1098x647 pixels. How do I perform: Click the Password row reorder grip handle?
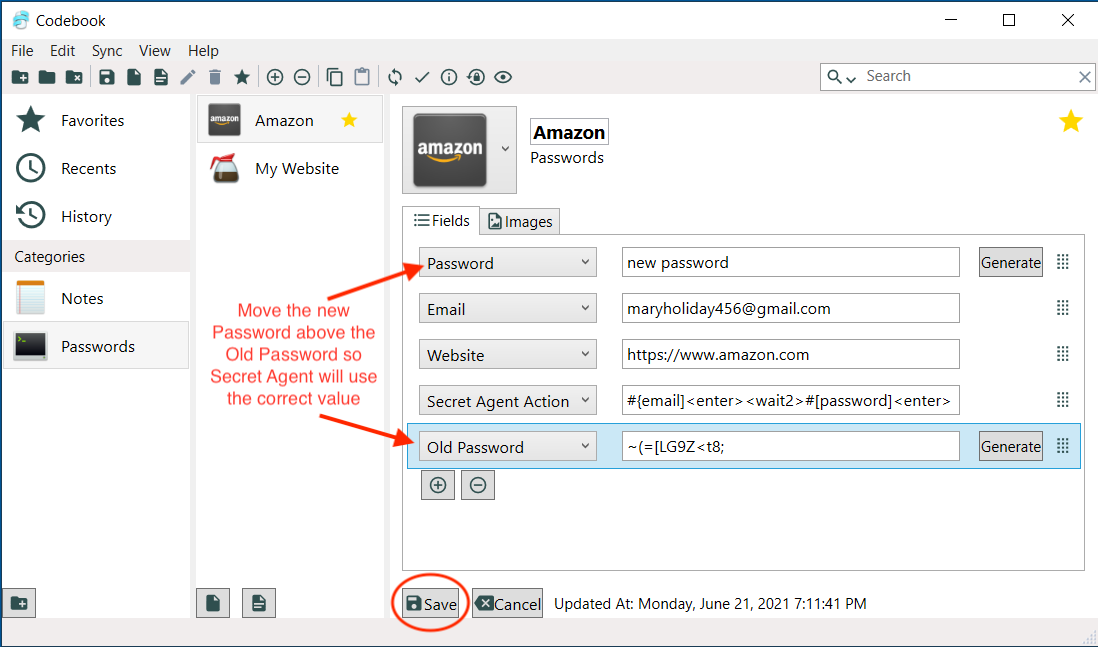tap(1062, 262)
